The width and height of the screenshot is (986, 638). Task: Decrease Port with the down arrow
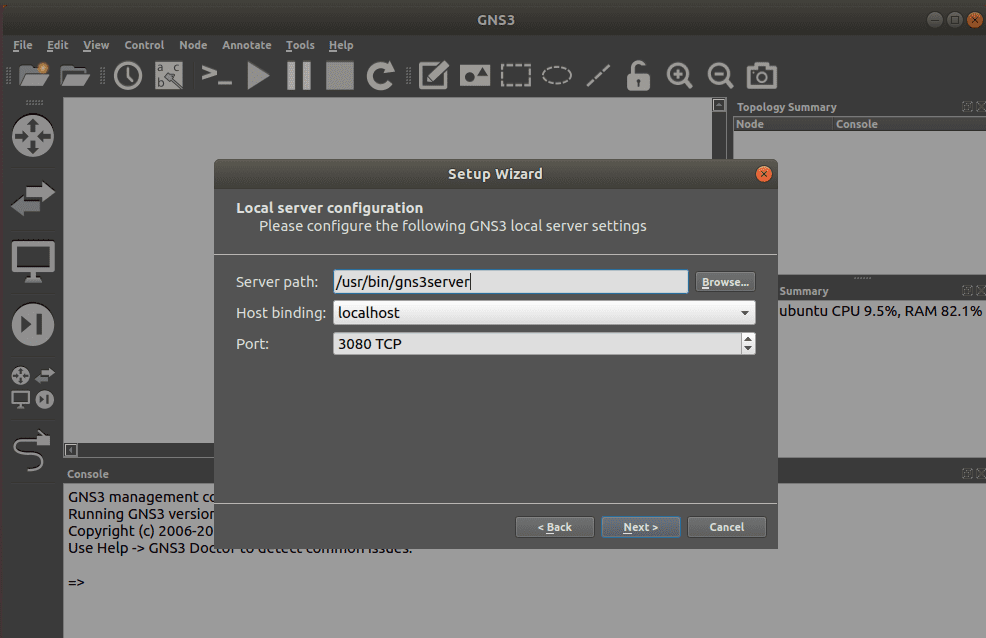[x=748, y=349]
